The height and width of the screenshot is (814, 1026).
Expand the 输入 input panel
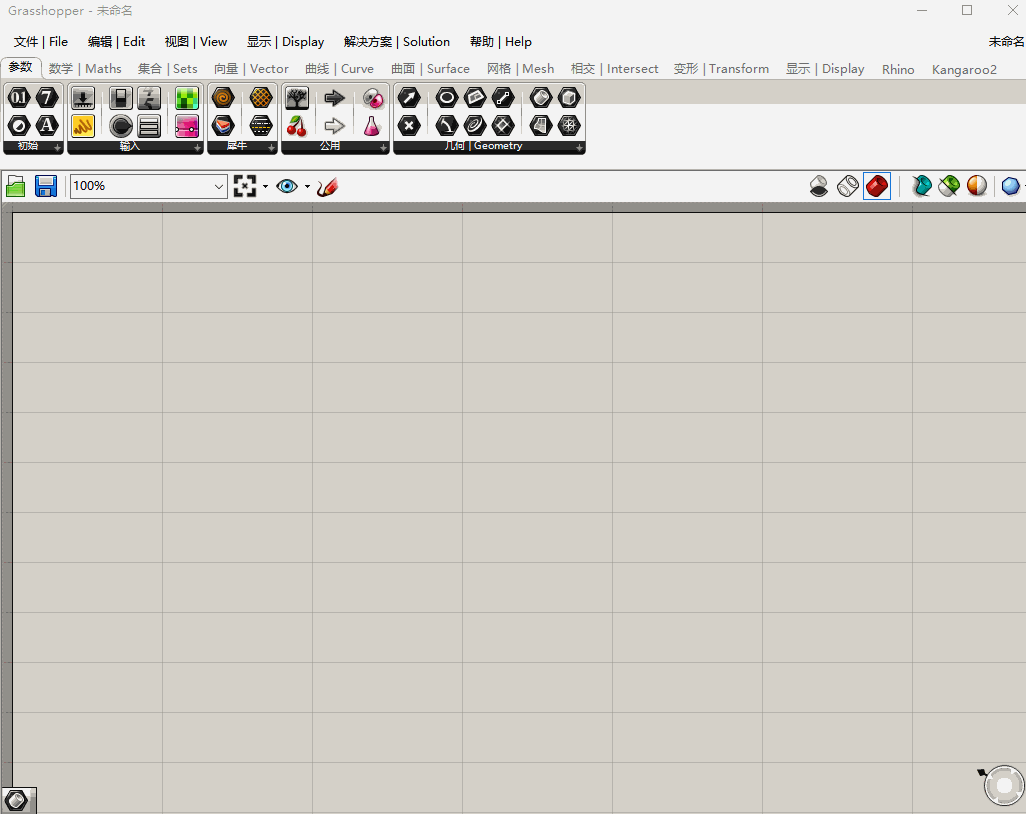pos(197,148)
